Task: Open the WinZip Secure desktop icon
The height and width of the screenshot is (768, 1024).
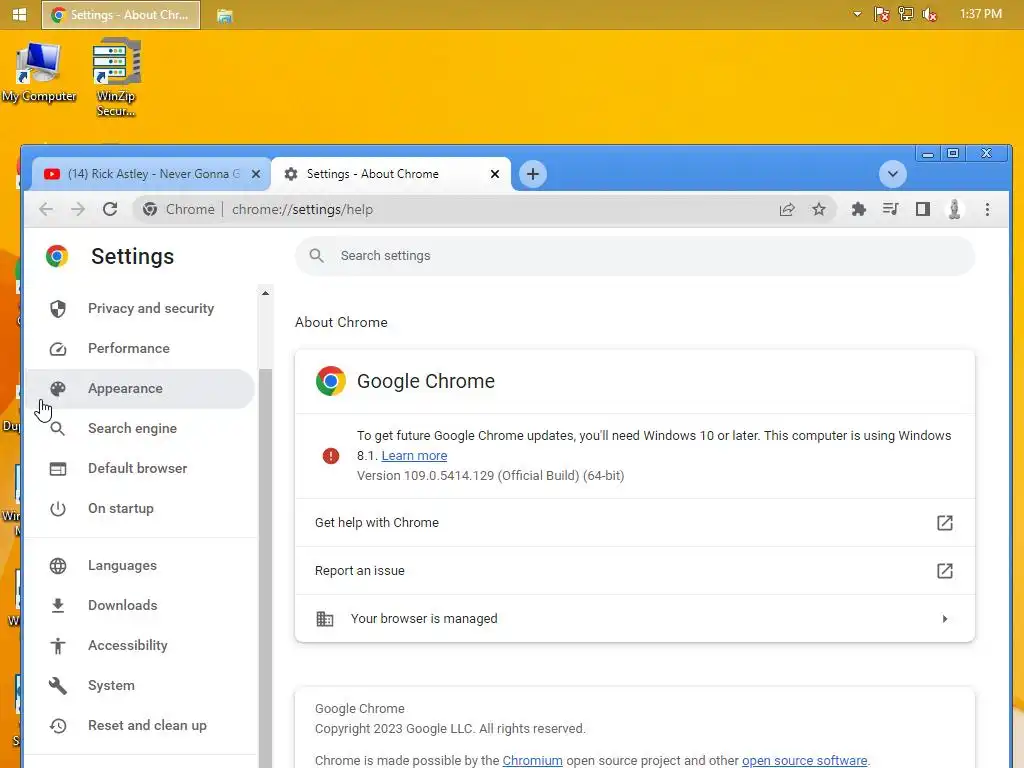Action: [116, 77]
